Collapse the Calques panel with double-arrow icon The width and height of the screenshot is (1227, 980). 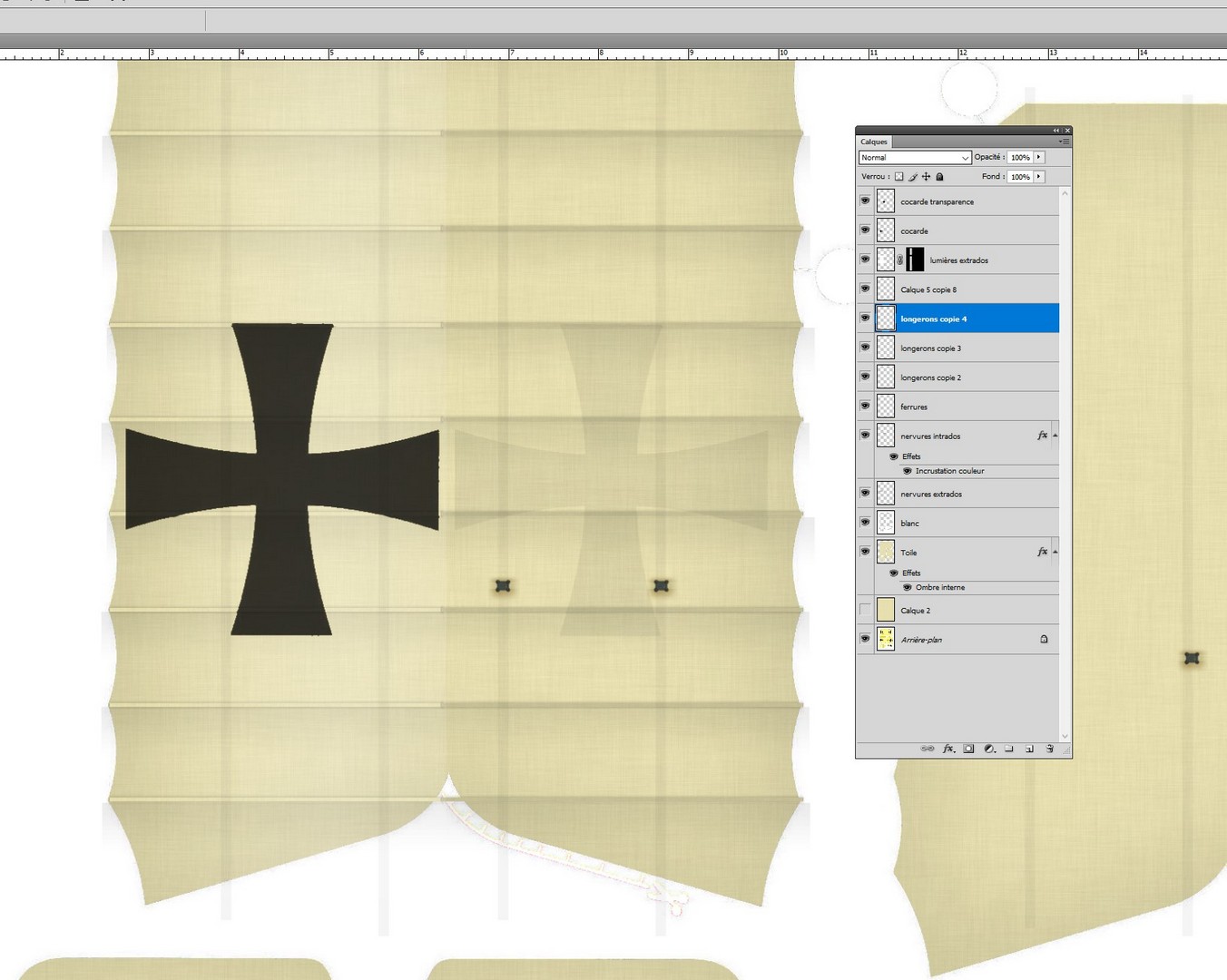[x=1056, y=131]
